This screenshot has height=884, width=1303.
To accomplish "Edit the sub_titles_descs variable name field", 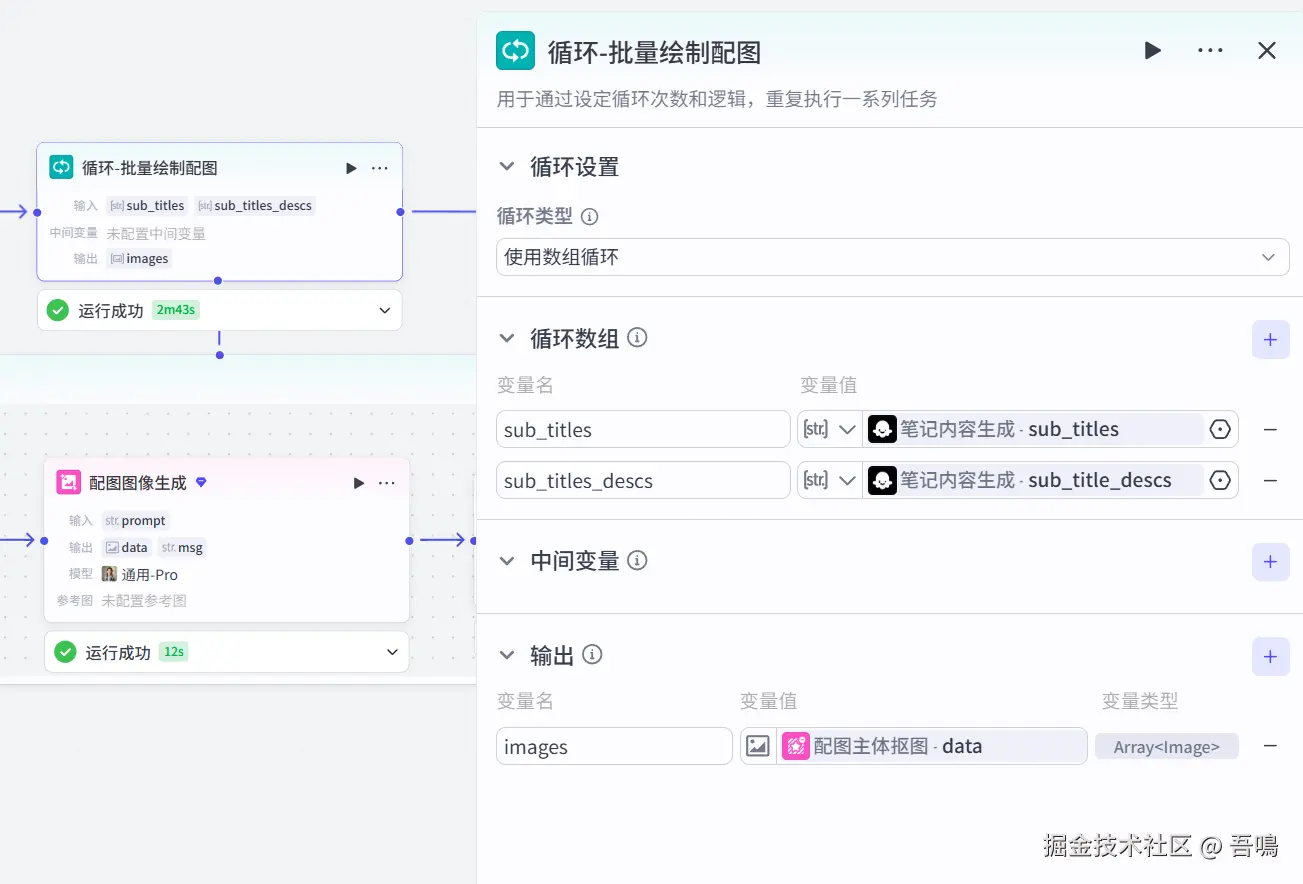I will [643, 480].
